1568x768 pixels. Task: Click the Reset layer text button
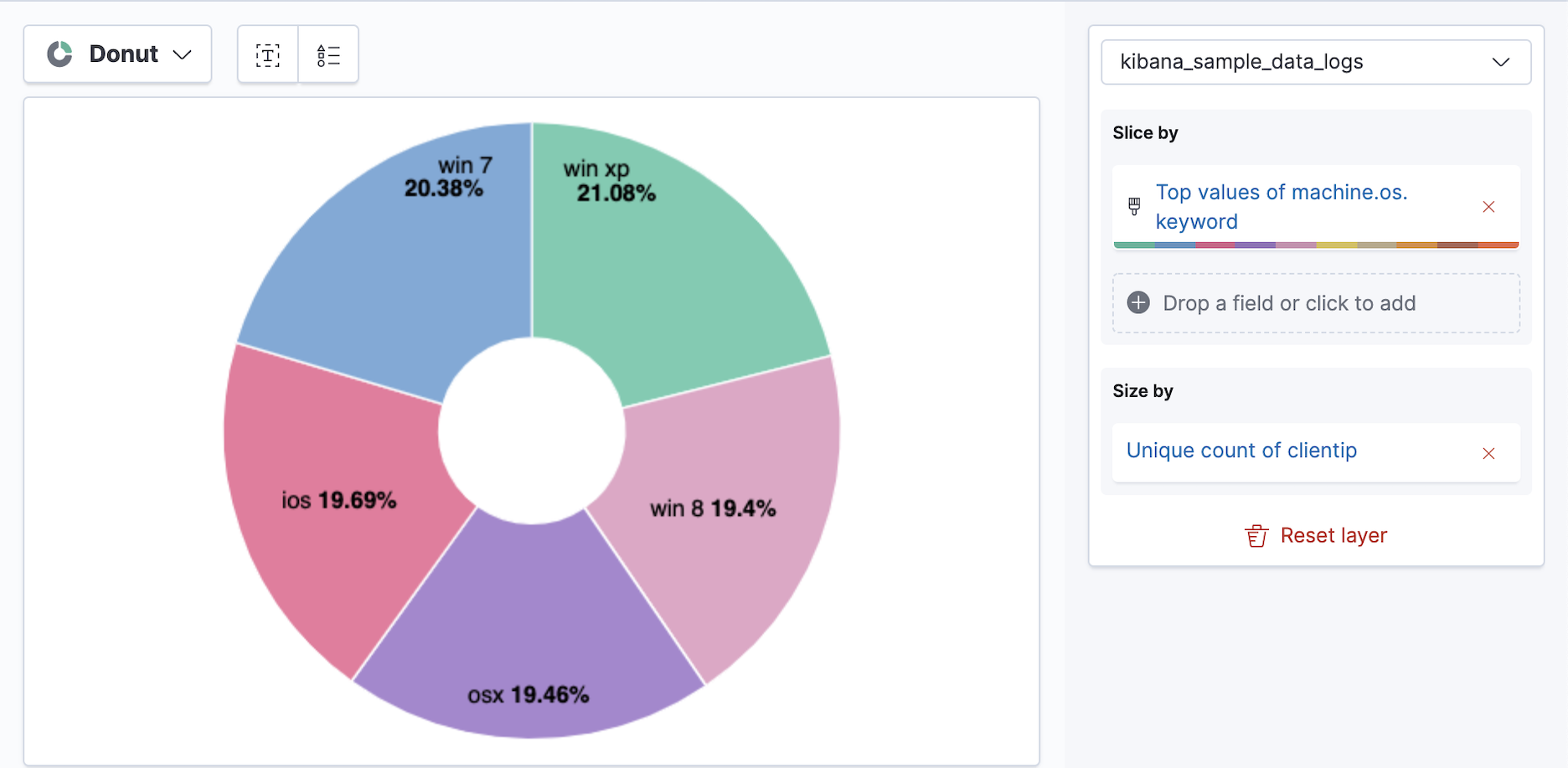click(x=1333, y=536)
